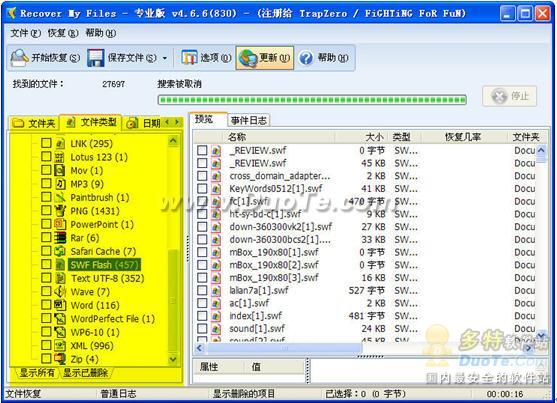This screenshot has width=557, height=403.
Task: Click the Rar archive icon
Action: 60,238
